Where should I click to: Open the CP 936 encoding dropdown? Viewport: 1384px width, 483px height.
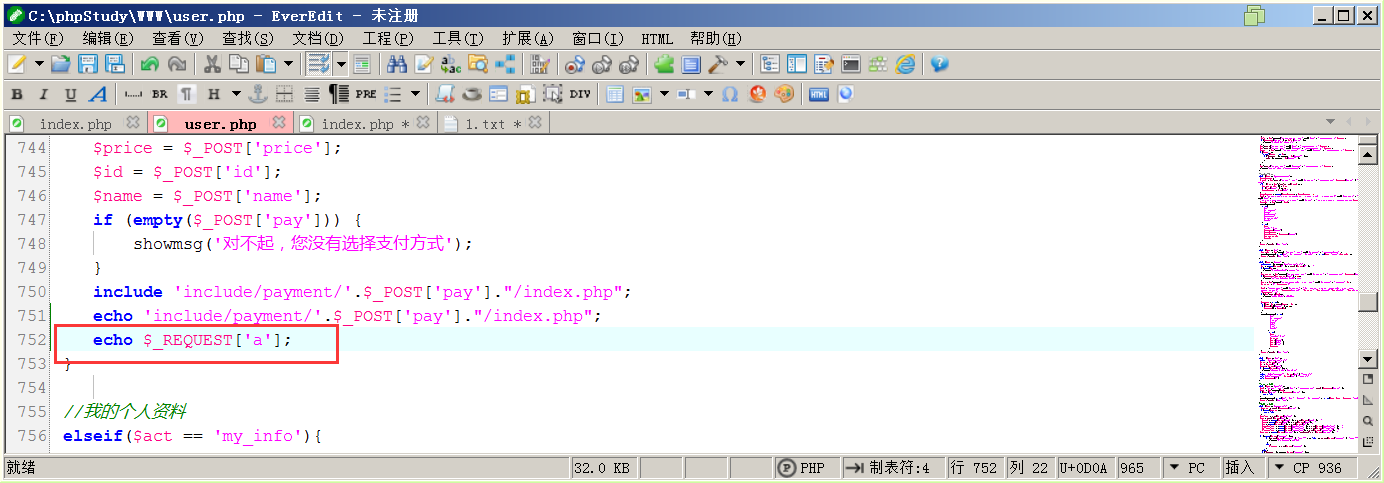[x=1309, y=467]
